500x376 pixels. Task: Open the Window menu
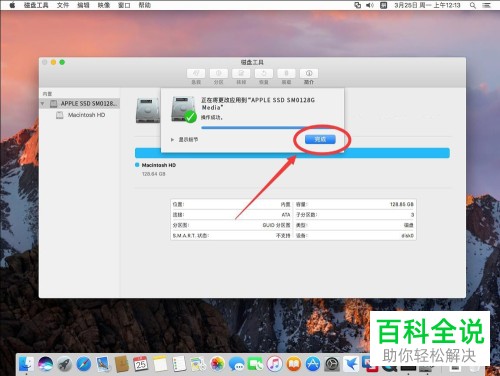coord(124,5)
